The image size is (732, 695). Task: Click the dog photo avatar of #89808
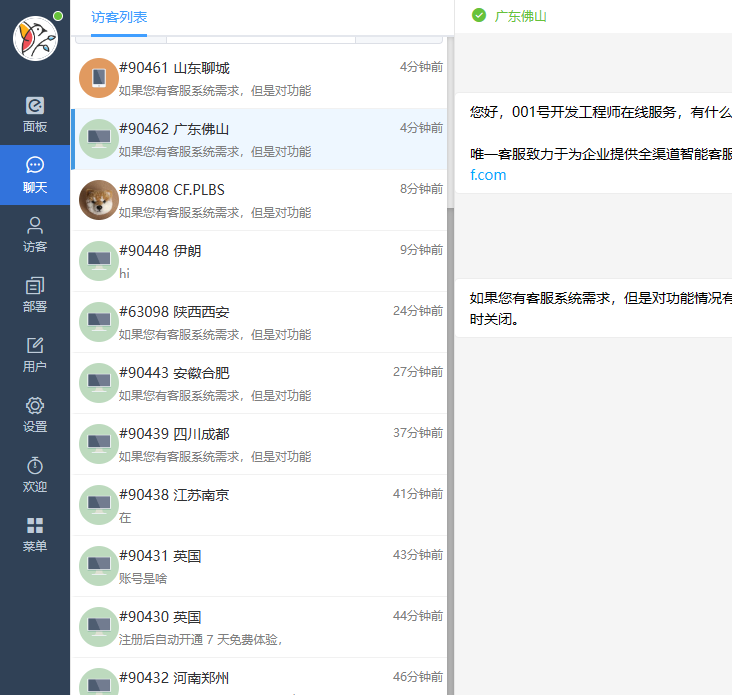coord(99,200)
